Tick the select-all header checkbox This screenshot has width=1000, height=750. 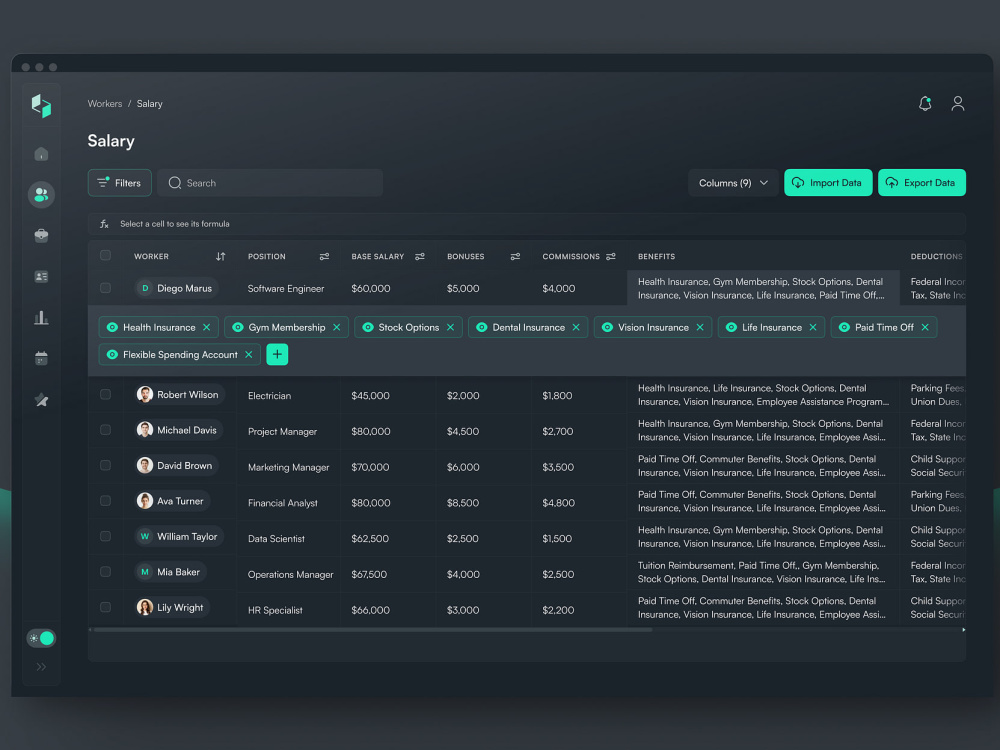[x=105, y=256]
